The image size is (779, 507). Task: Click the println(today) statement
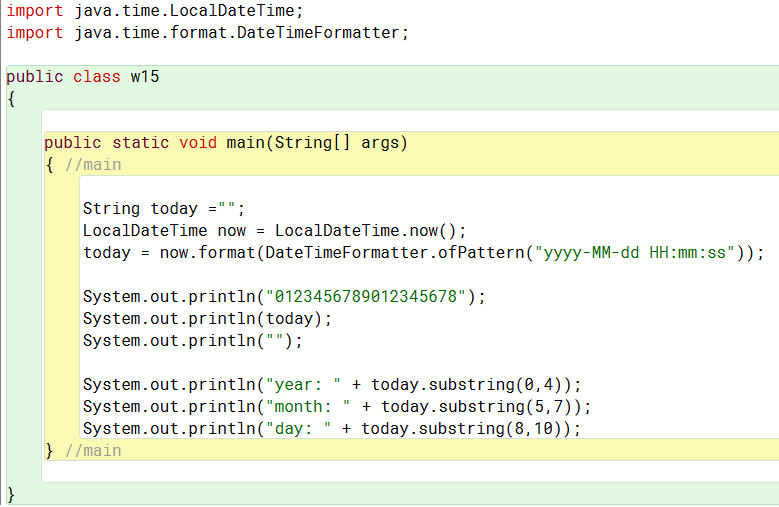207,319
